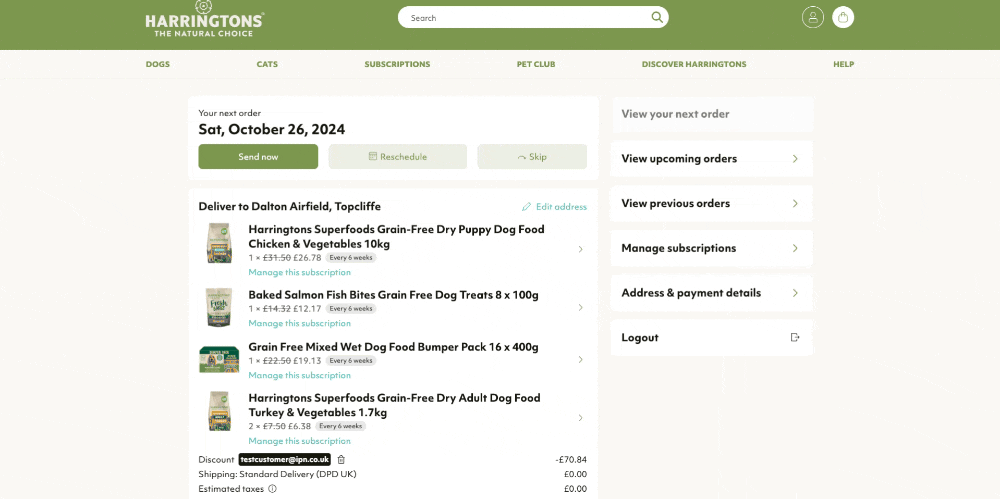Image resolution: width=1000 pixels, height=499 pixels.
Task: Click the search magnifier icon
Action: pyautogui.click(x=656, y=17)
